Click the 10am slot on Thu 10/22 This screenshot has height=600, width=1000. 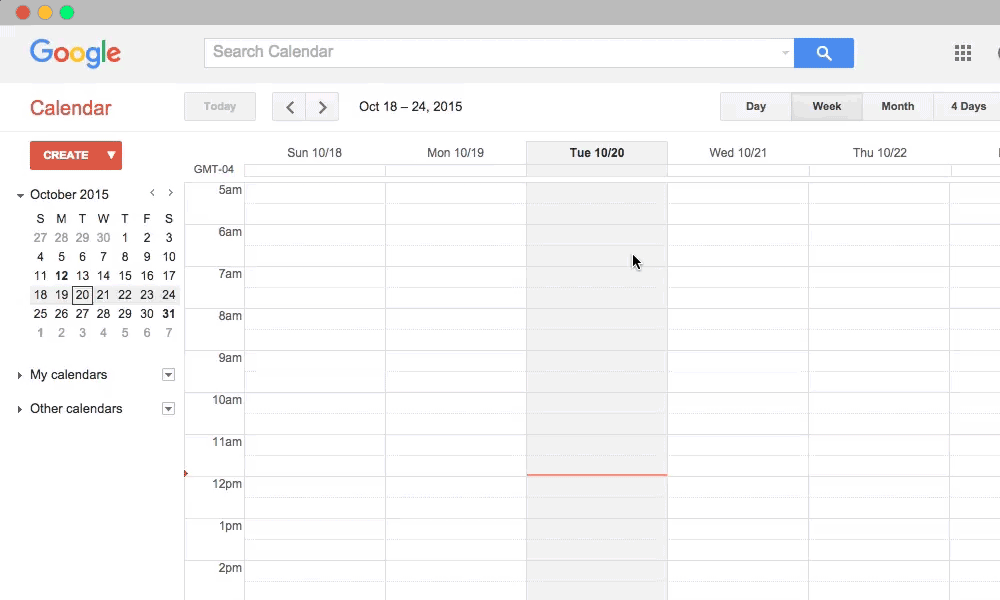click(879, 413)
